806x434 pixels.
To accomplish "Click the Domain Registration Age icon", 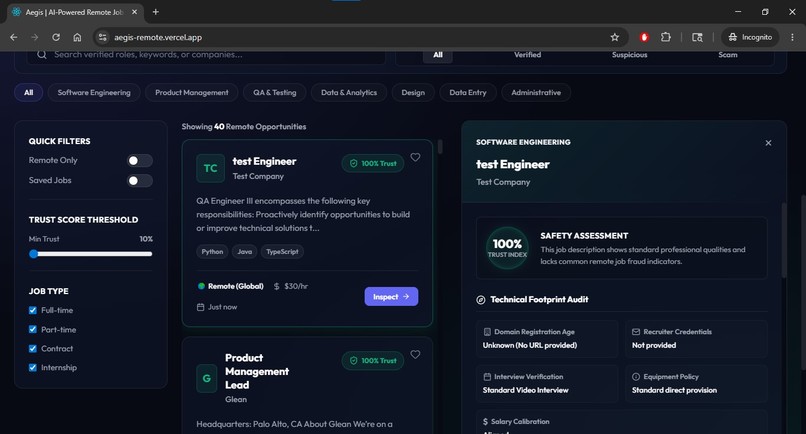I will click(487, 332).
